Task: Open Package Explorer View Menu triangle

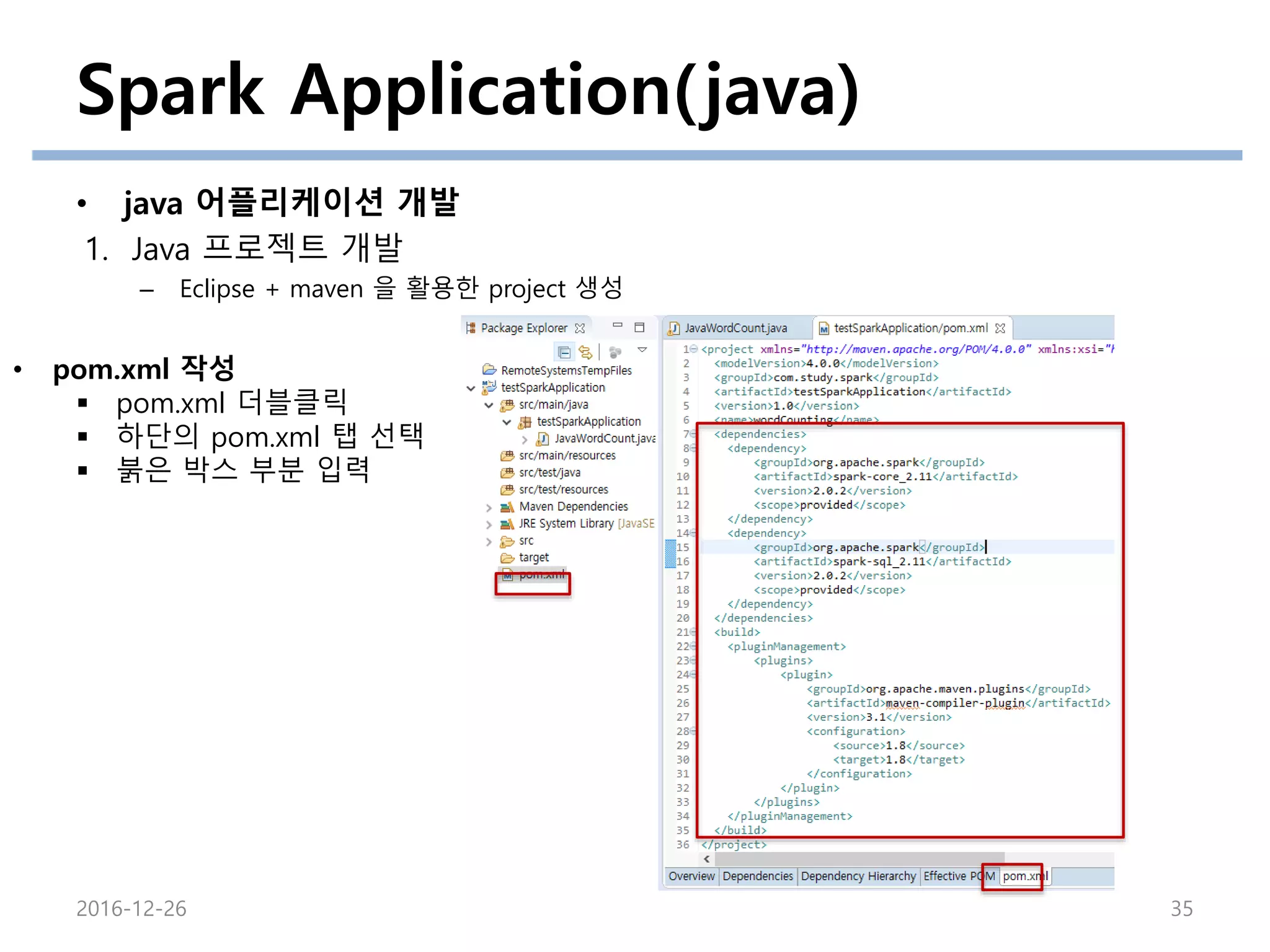Action: point(642,350)
